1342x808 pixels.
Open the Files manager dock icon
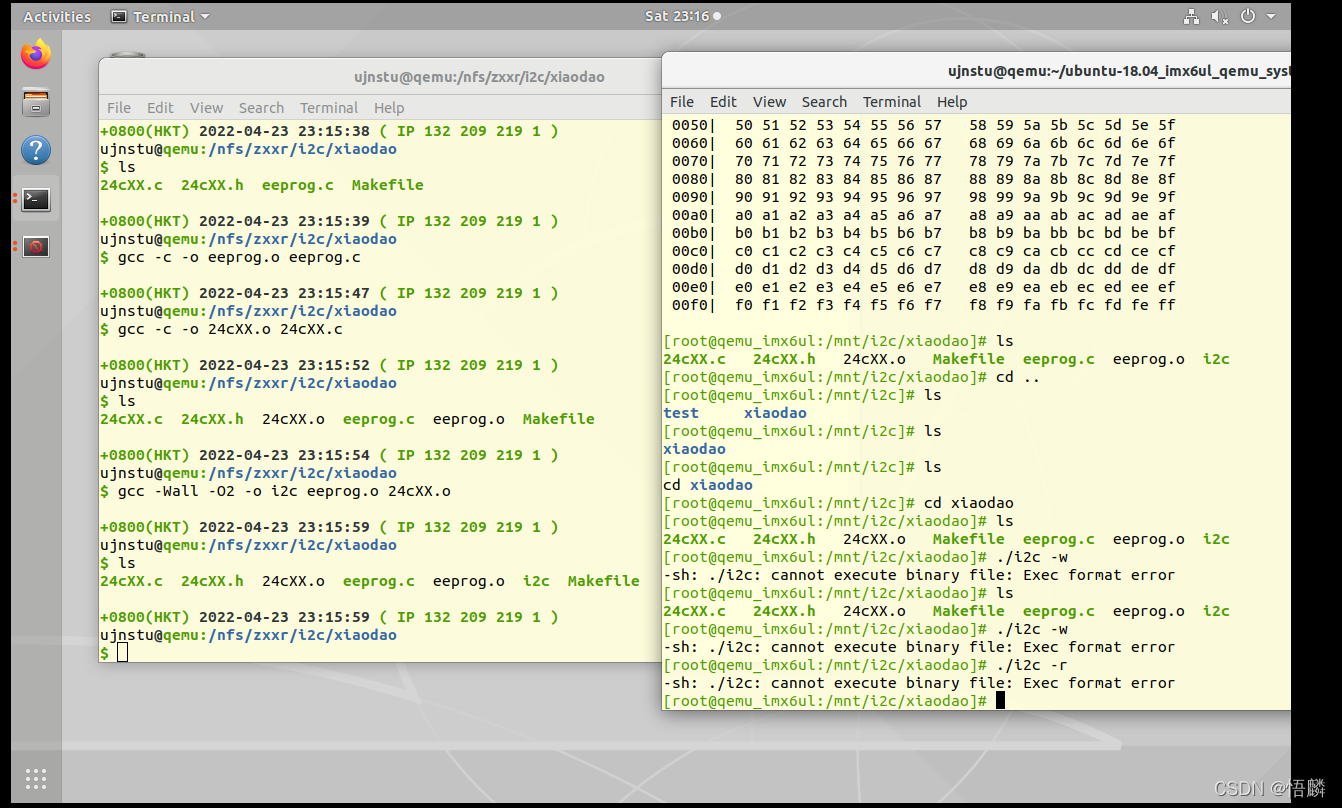[36, 102]
